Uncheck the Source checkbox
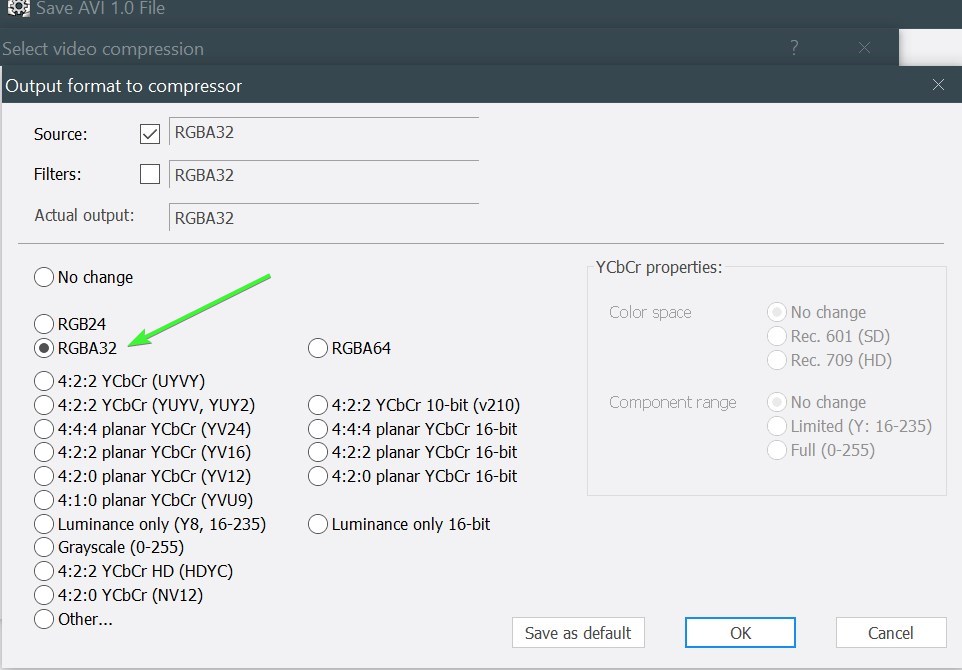962x670 pixels. click(150, 133)
